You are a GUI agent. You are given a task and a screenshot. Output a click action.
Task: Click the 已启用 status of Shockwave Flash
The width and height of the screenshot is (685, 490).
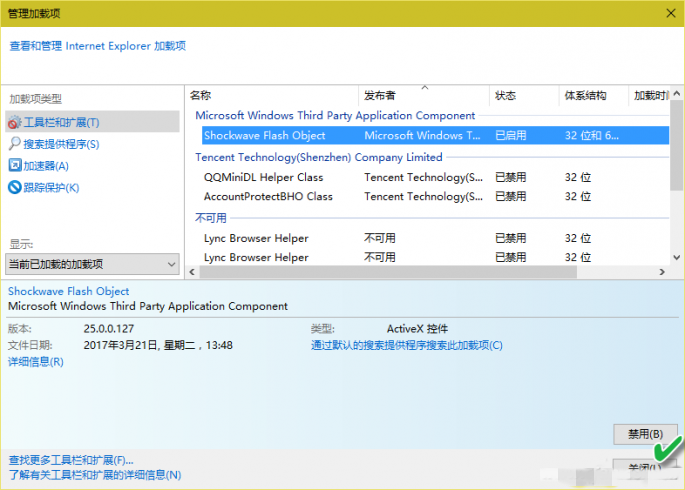pyautogui.click(x=511, y=135)
